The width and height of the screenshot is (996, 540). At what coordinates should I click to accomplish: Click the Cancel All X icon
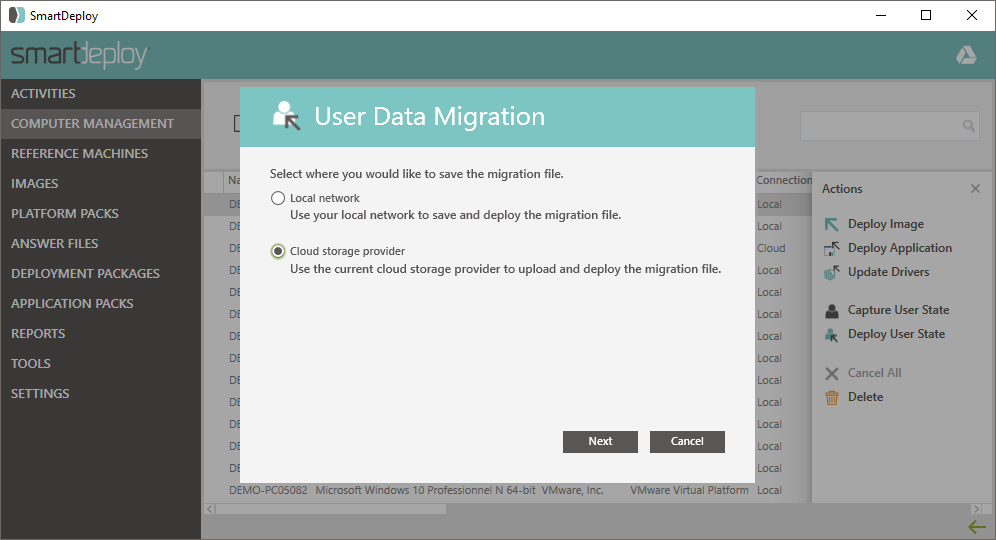click(831, 374)
